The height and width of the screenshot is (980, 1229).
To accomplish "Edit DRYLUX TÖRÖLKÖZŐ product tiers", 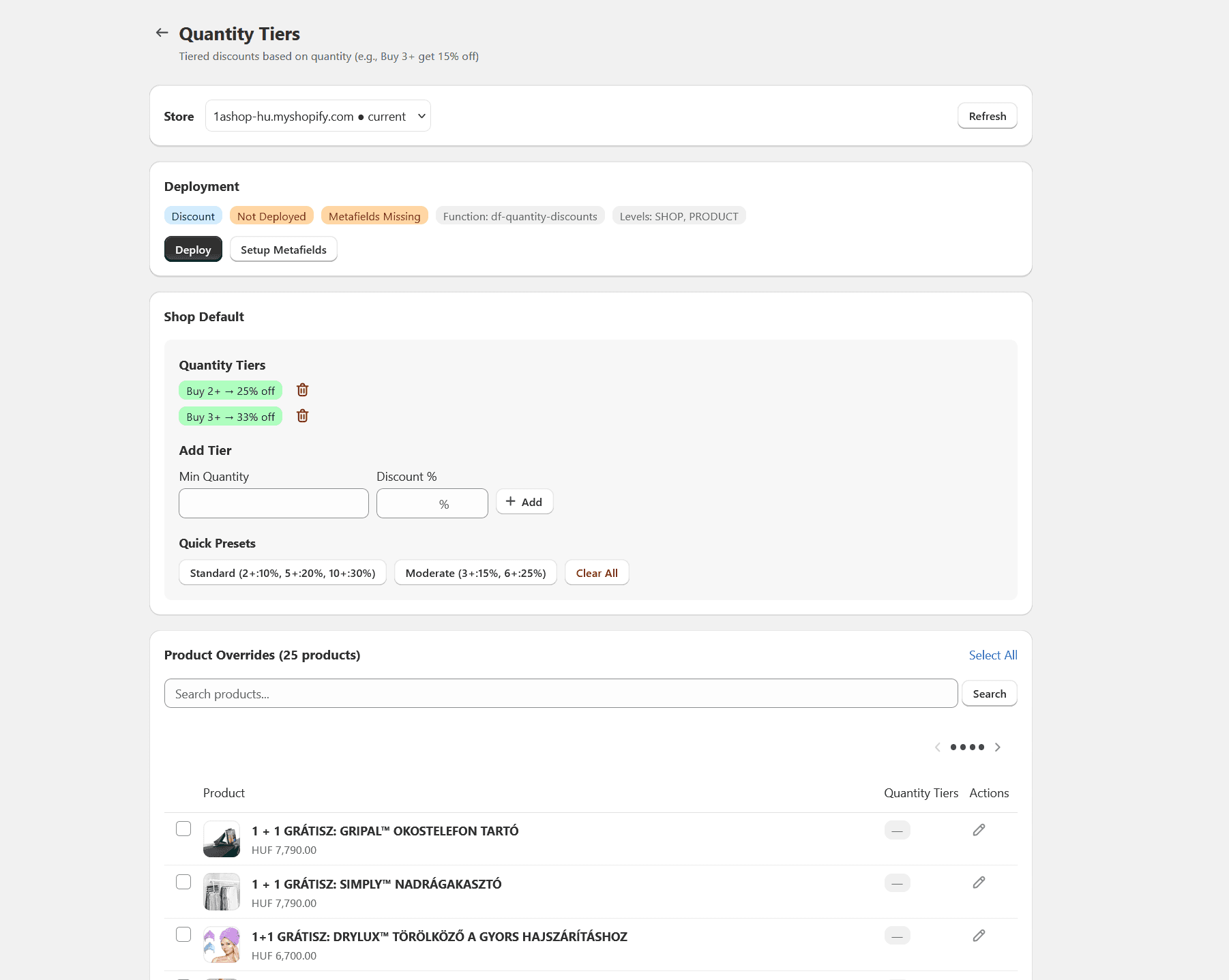I will click(x=979, y=936).
